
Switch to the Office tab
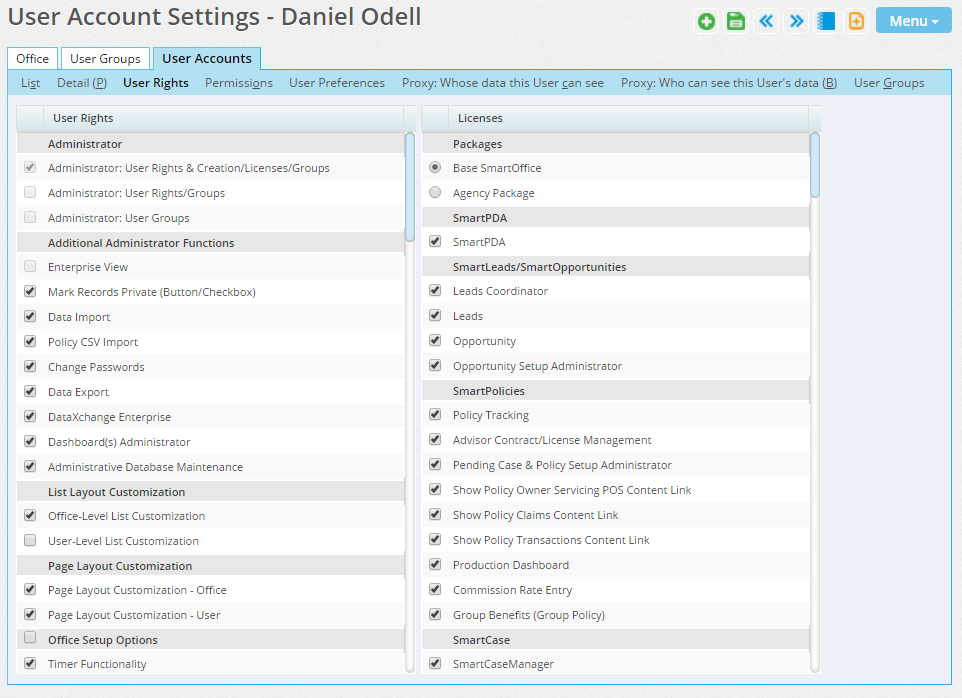tap(32, 59)
